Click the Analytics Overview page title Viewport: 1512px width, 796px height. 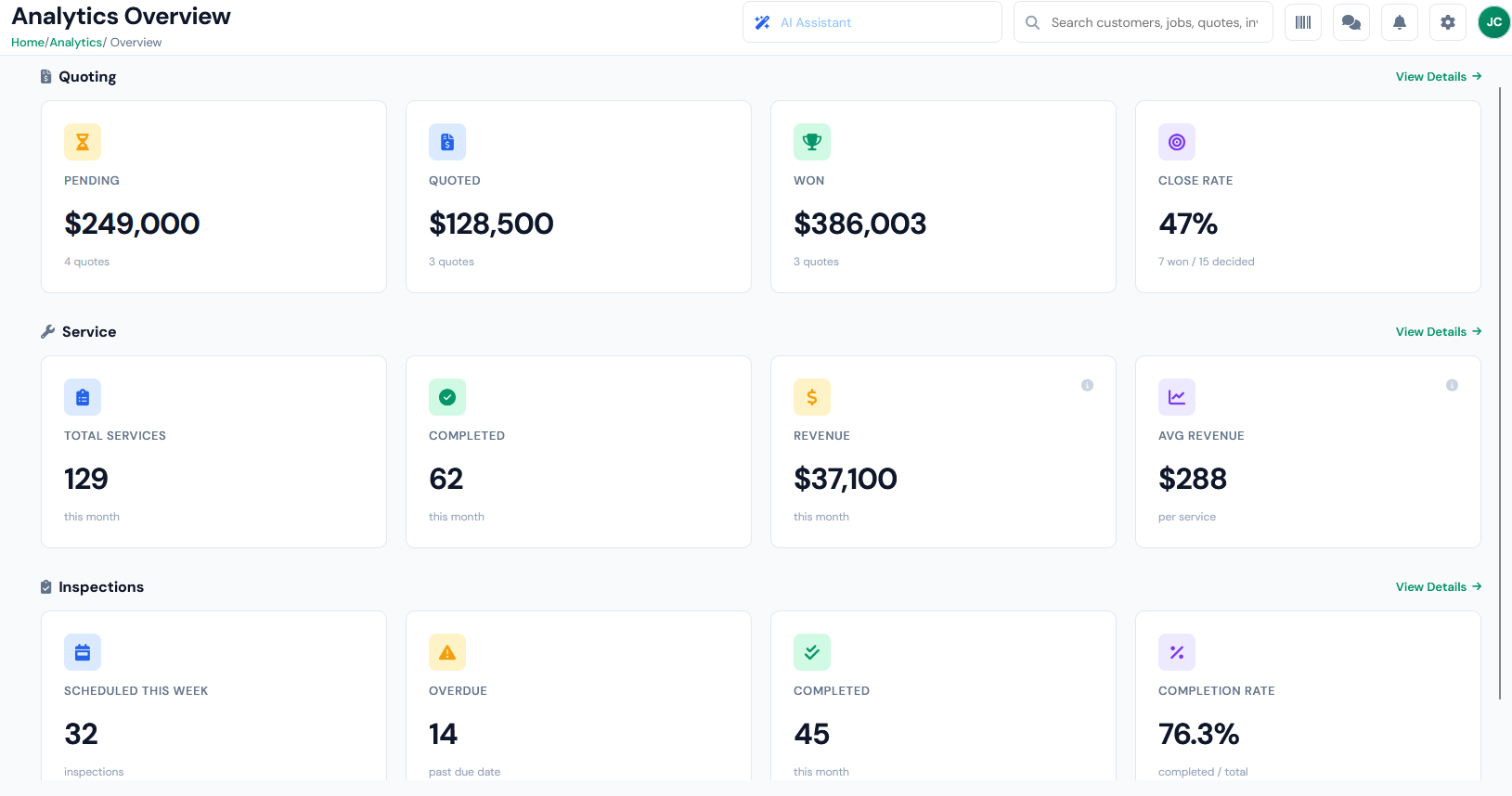tap(122, 17)
